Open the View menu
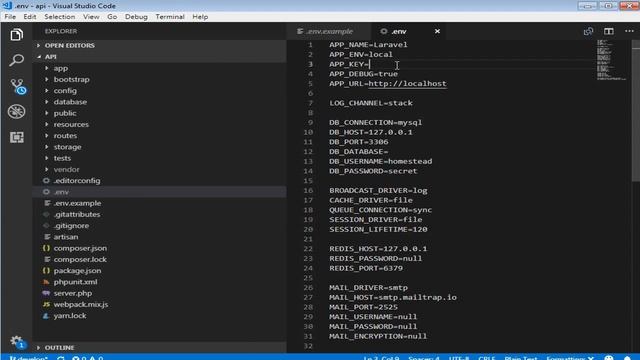This screenshot has width=640, height=360. [91, 17]
